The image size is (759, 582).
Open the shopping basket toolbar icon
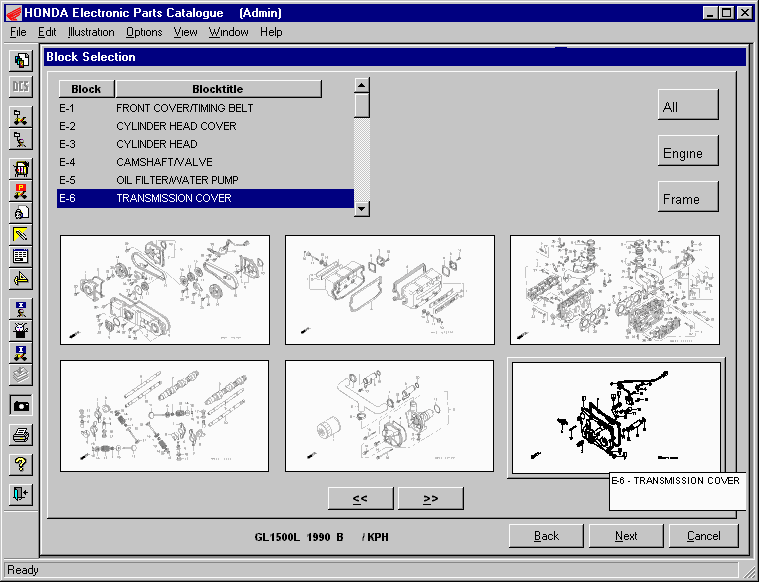pyautogui.click(x=21, y=168)
